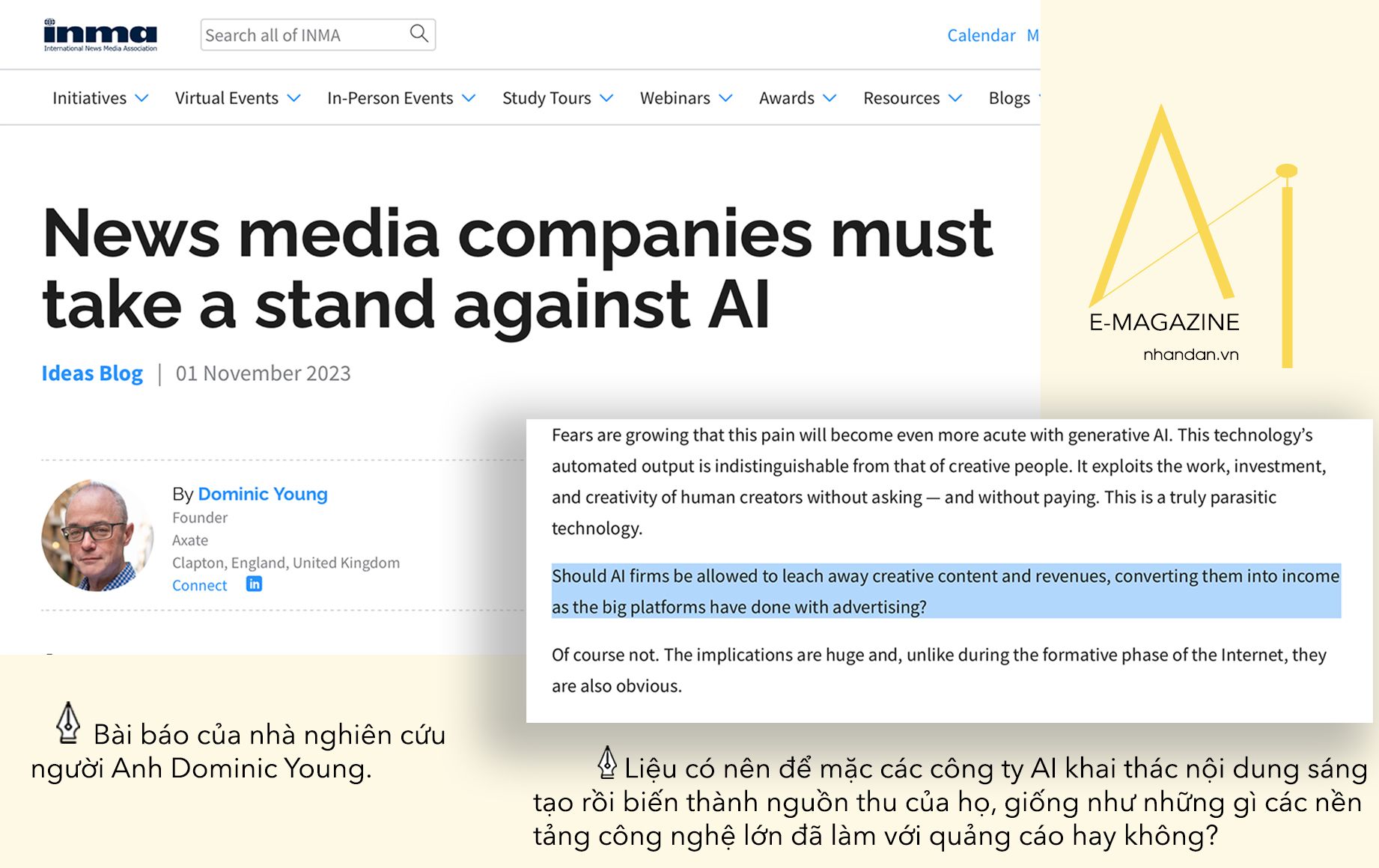
Task: Open Dominic Young's author profile link
Action: [262, 494]
